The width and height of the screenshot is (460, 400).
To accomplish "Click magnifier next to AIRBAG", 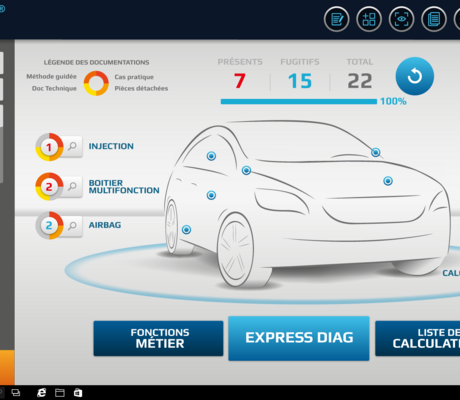I will 72,226.
